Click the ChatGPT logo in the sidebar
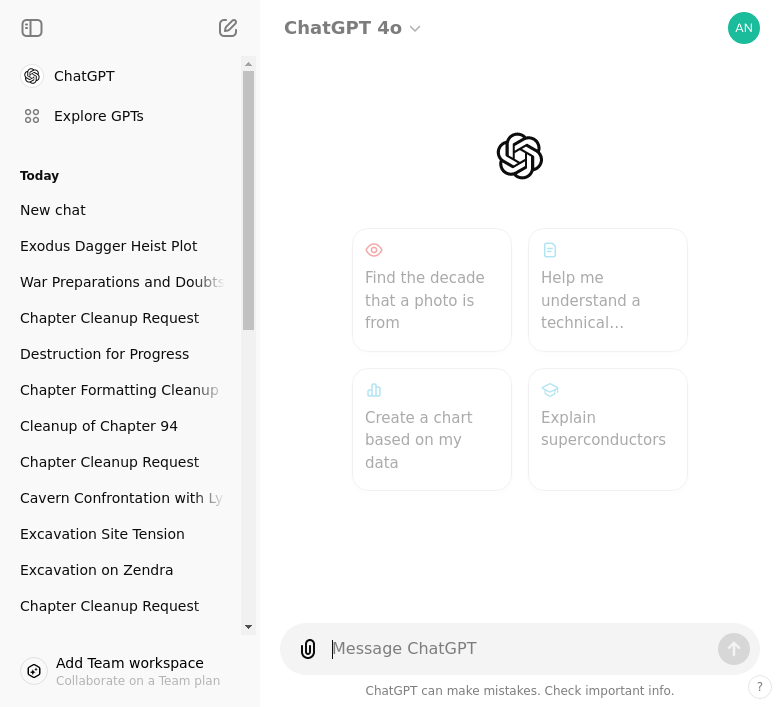The image size is (780, 707). click(x=32, y=76)
